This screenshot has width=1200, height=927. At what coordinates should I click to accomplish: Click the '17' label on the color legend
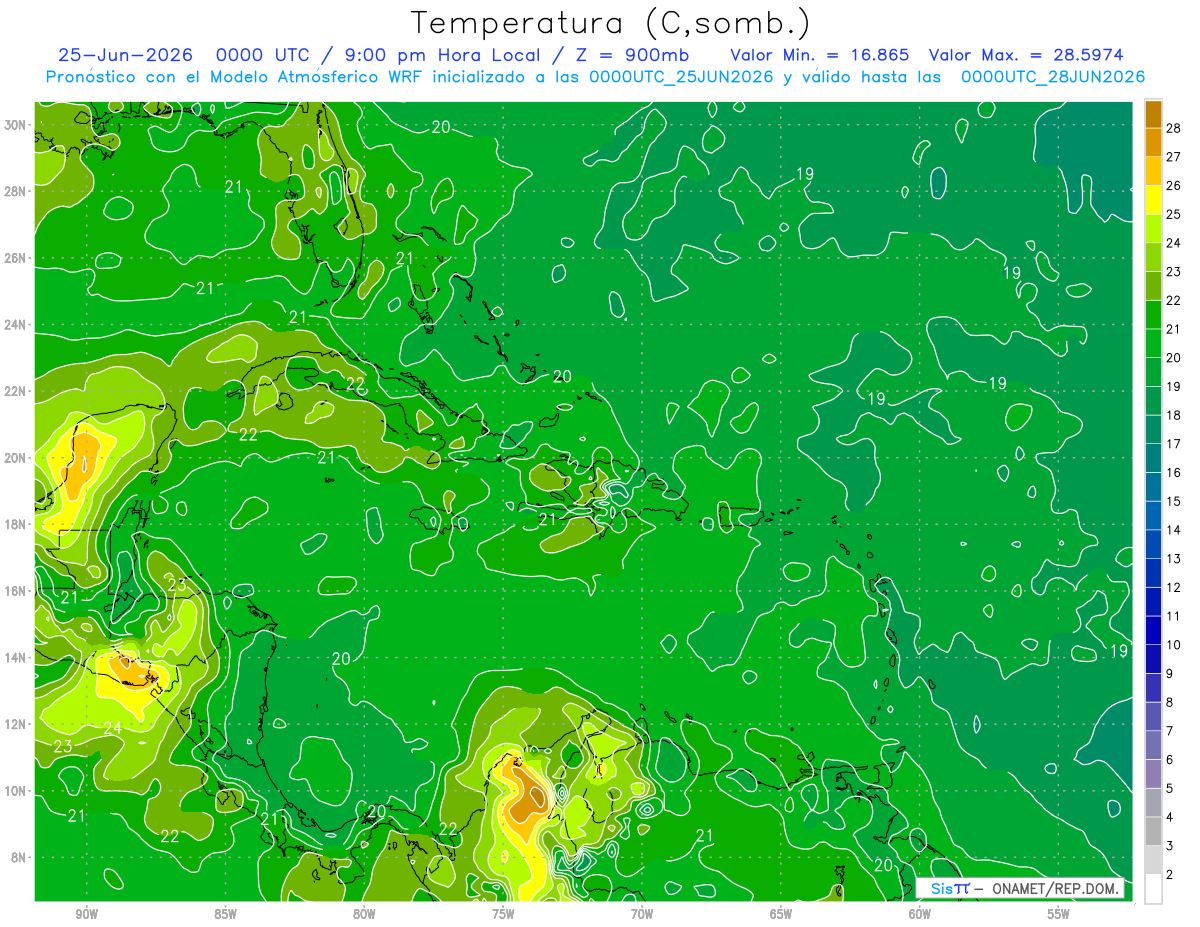point(1174,444)
